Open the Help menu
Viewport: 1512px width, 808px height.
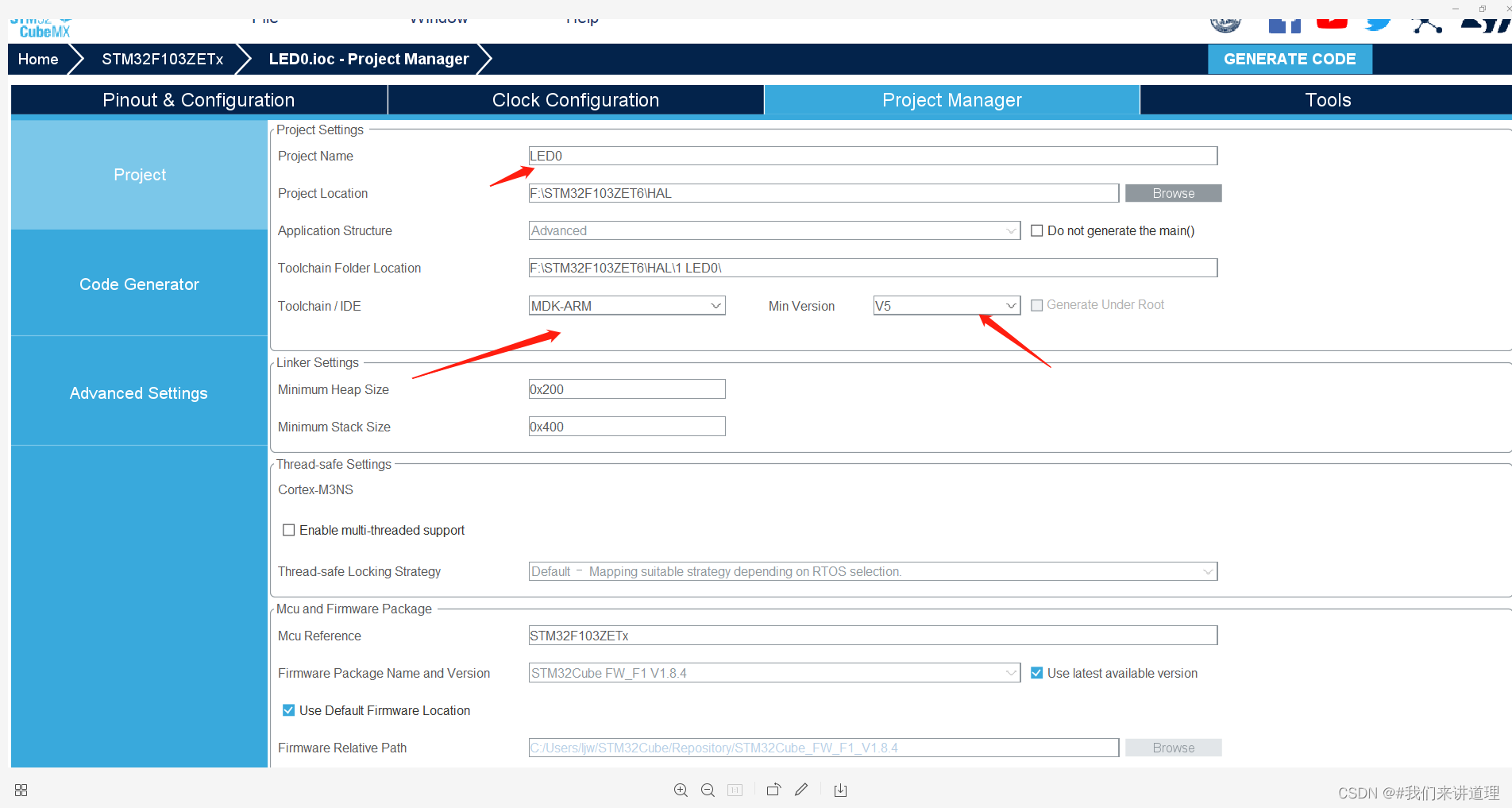[x=582, y=21]
